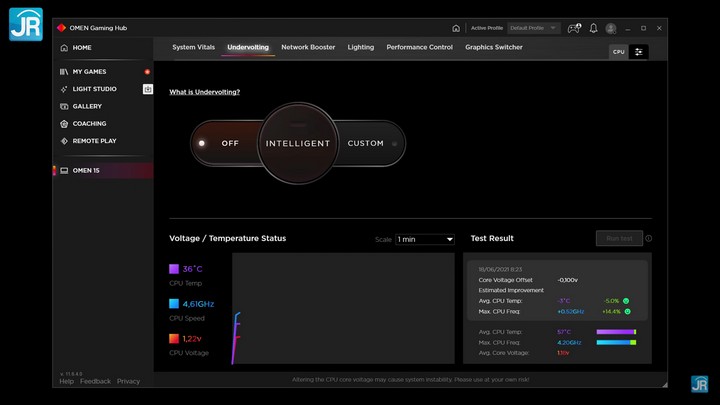Open the notifications bell
The height and width of the screenshot is (405, 720).
point(593,28)
